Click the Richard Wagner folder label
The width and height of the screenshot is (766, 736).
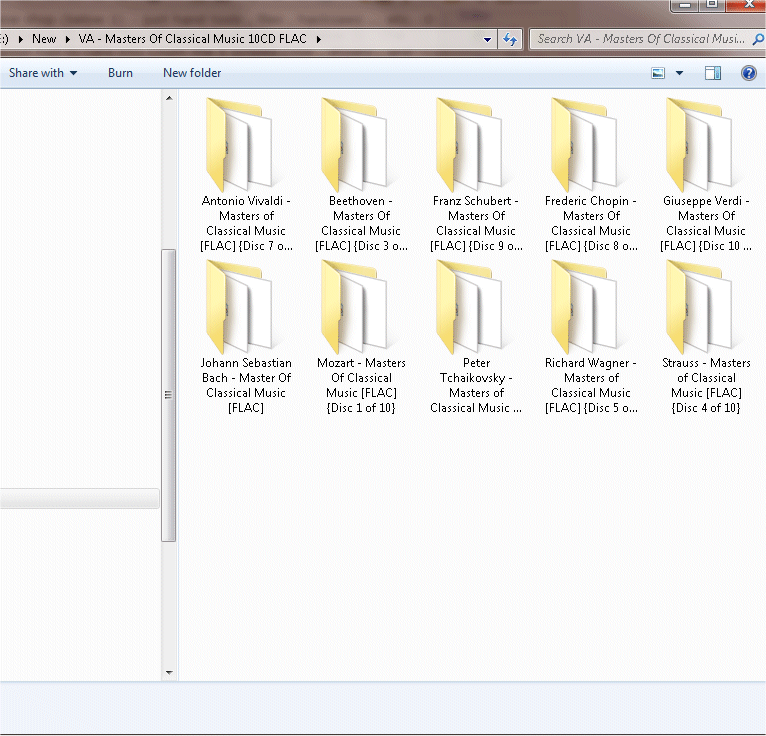tap(591, 385)
